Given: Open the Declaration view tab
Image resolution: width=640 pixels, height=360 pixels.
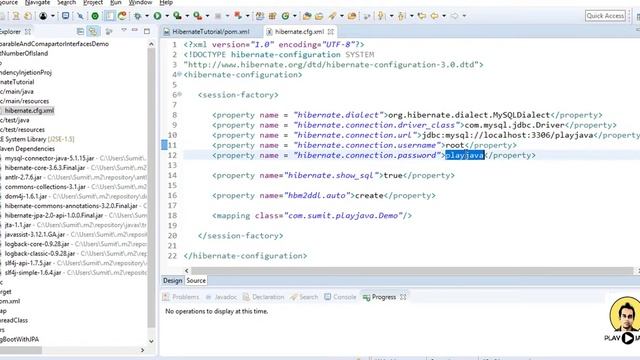Looking at the screenshot, I should (x=263, y=297).
